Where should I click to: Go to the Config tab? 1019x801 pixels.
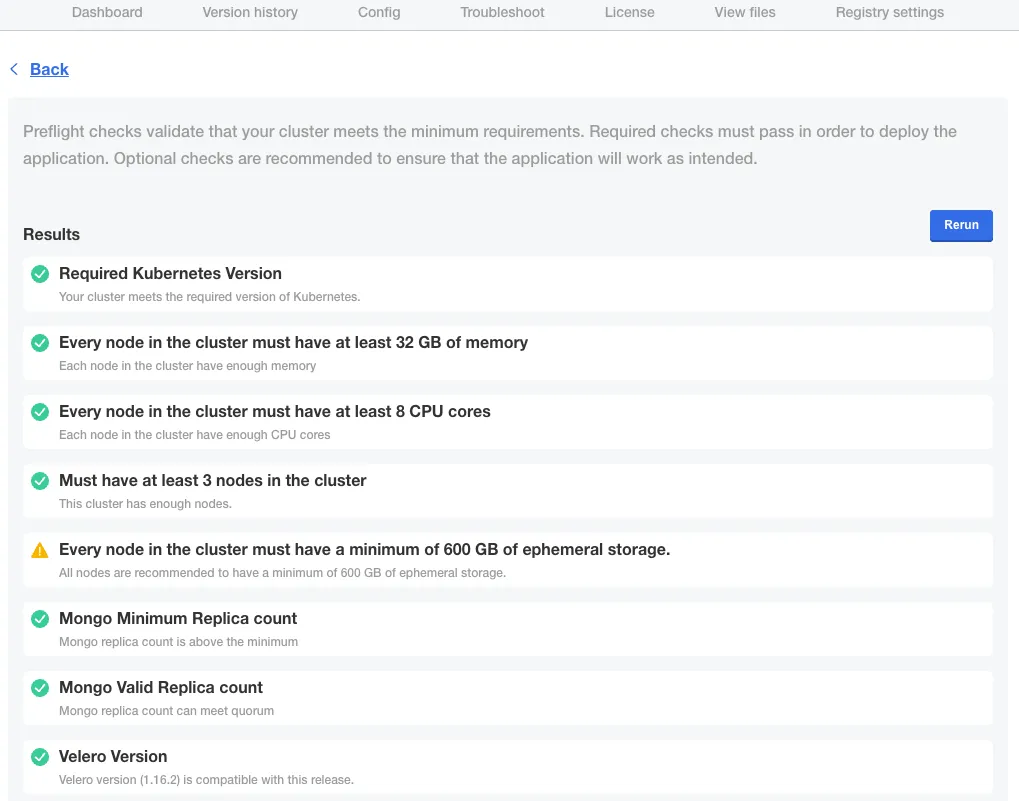click(x=379, y=12)
